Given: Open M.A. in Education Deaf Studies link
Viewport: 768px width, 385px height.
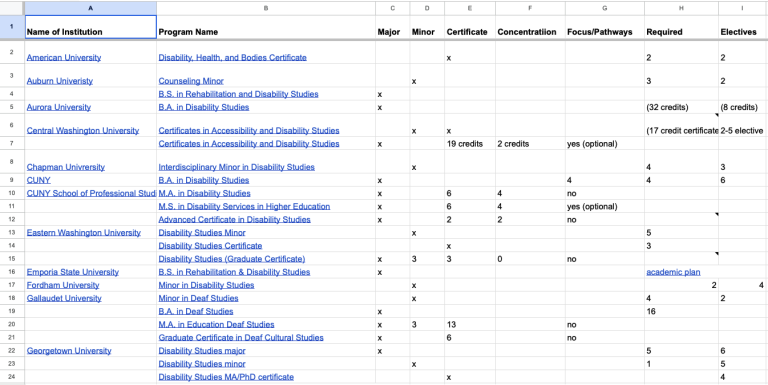Looking at the screenshot, I should point(216,324).
